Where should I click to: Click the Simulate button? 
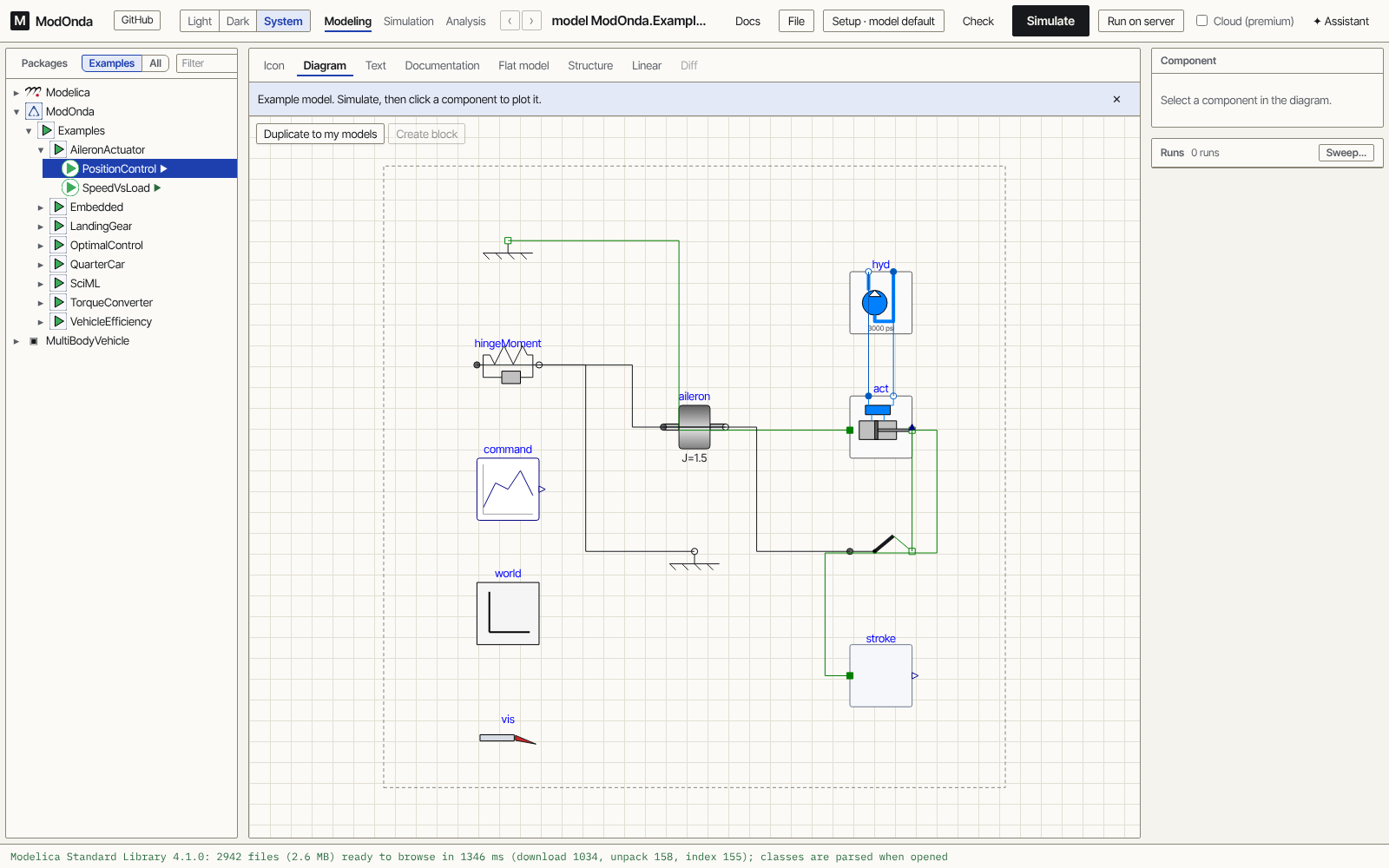(x=1050, y=21)
